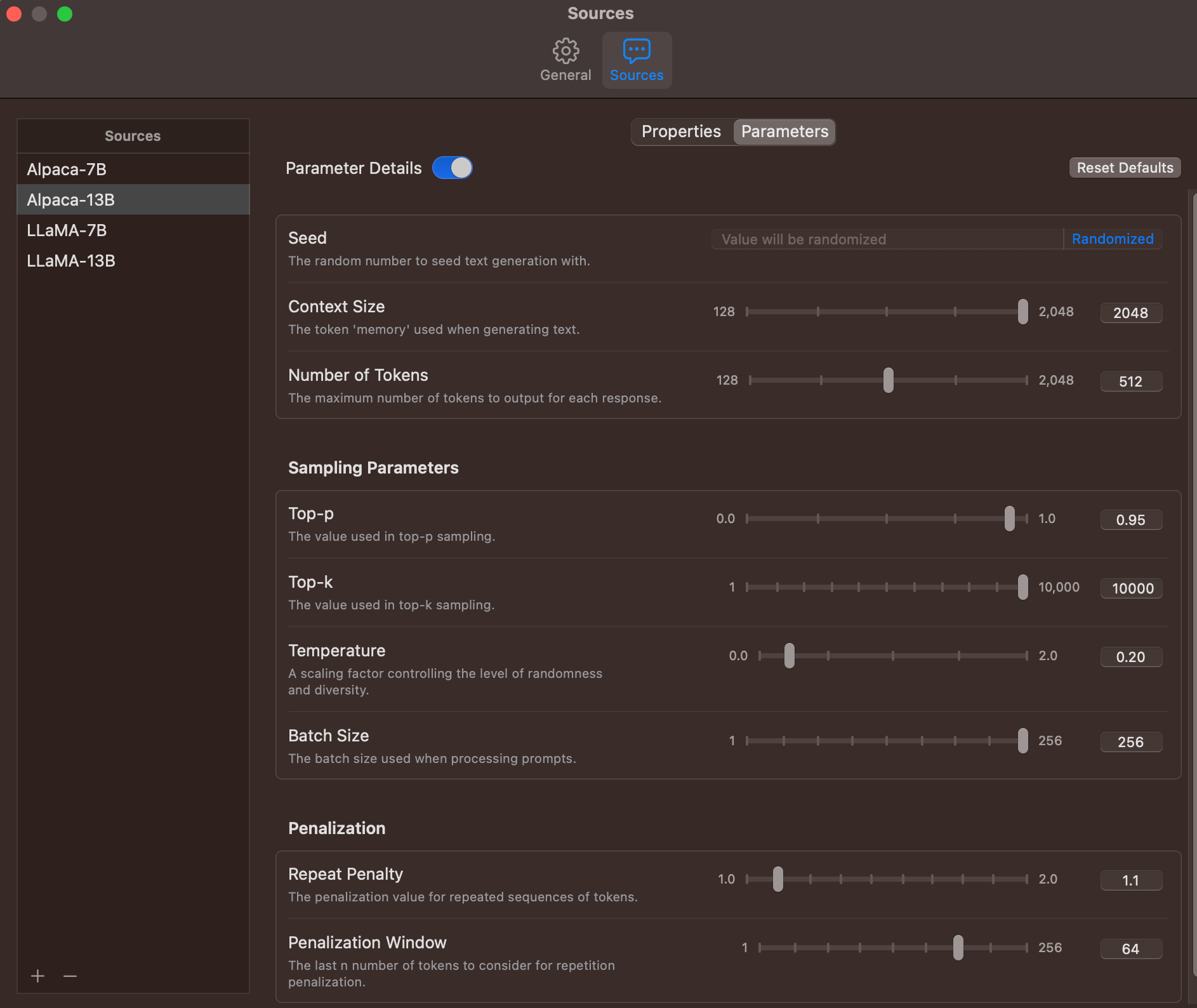Click the Context Size slider handle
The width and height of the screenshot is (1197, 1008).
tap(1022, 312)
